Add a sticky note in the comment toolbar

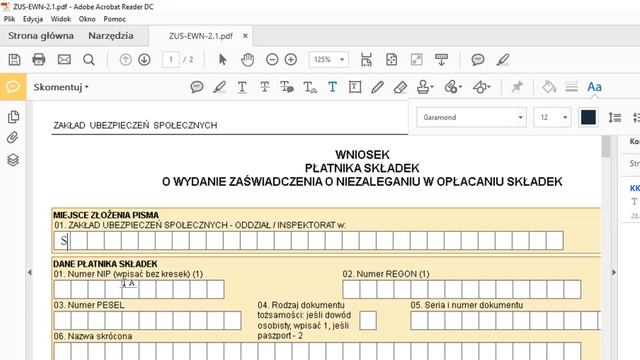coord(197,87)
